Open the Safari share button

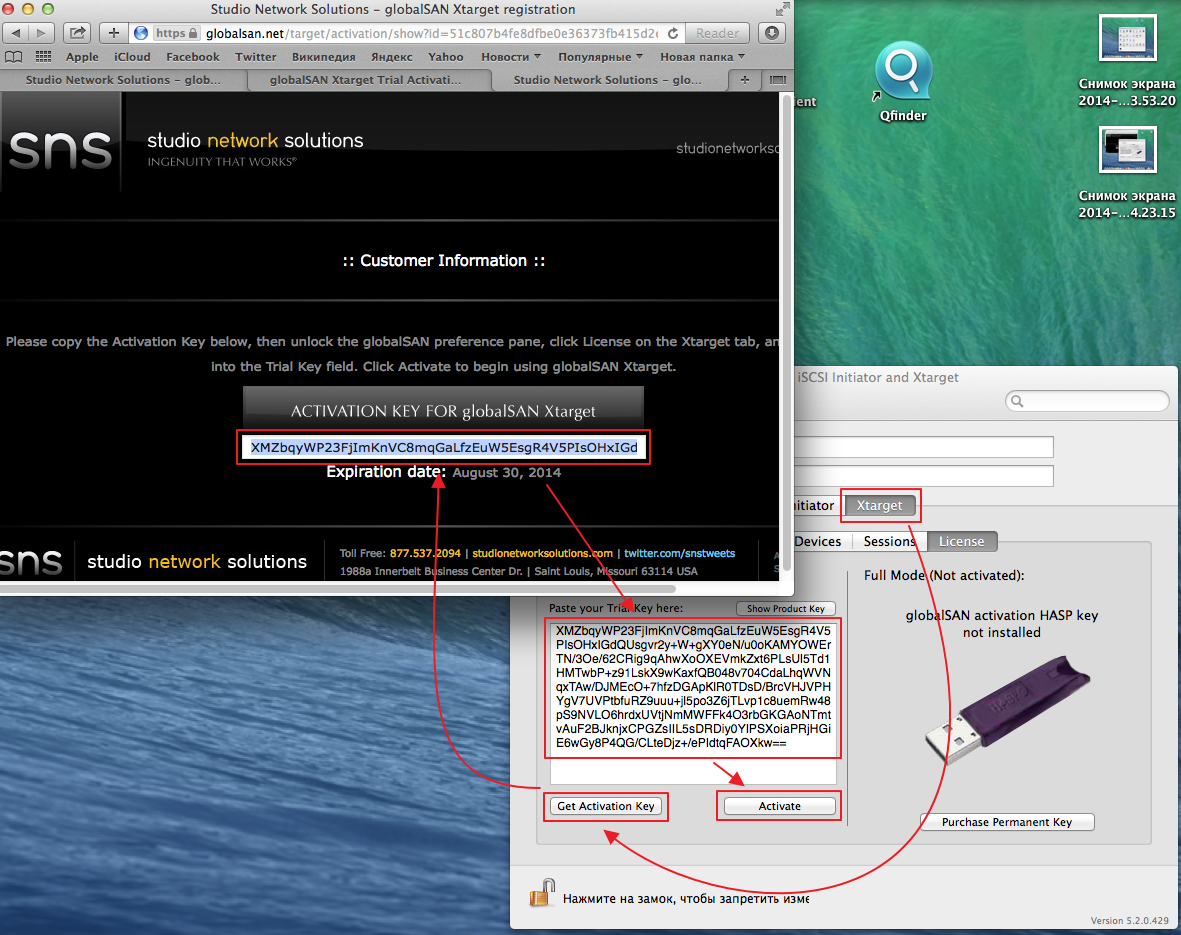click(x=77, y=33)
